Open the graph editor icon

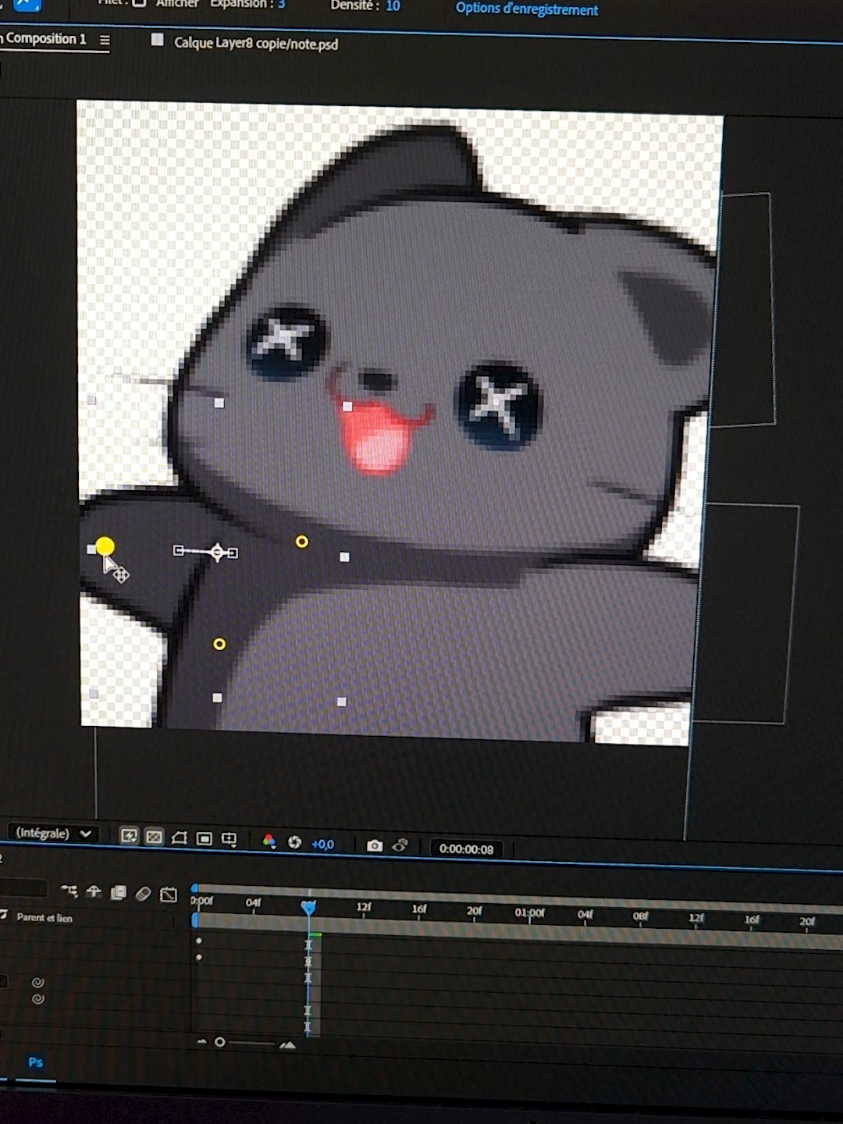168,894
